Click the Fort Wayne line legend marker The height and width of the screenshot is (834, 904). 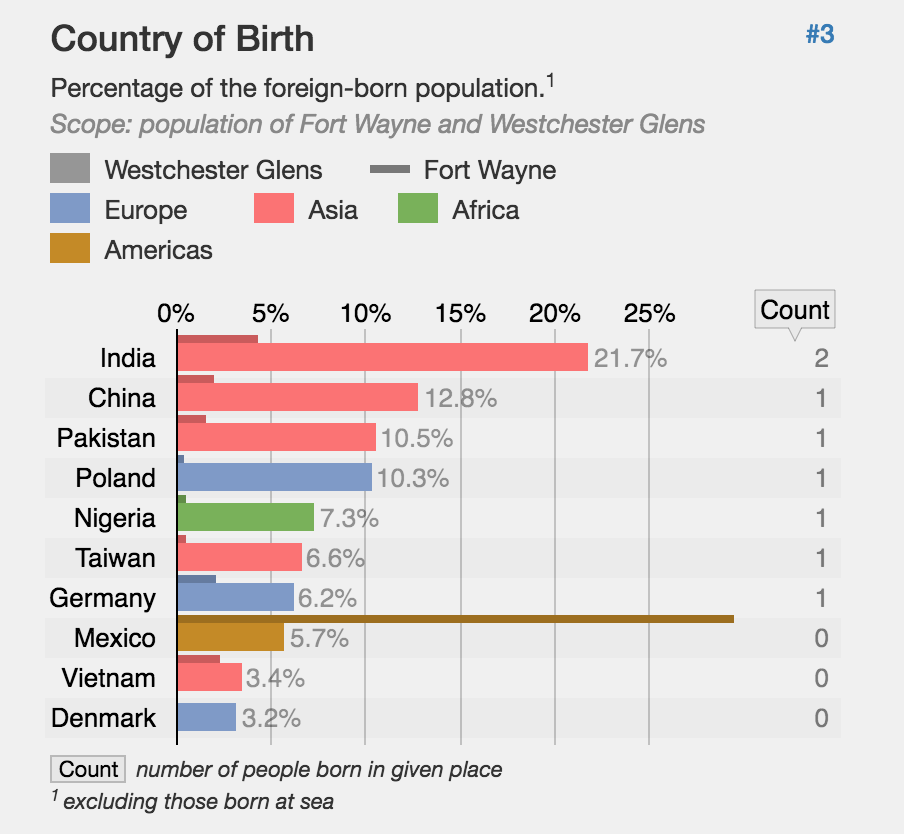391,170
